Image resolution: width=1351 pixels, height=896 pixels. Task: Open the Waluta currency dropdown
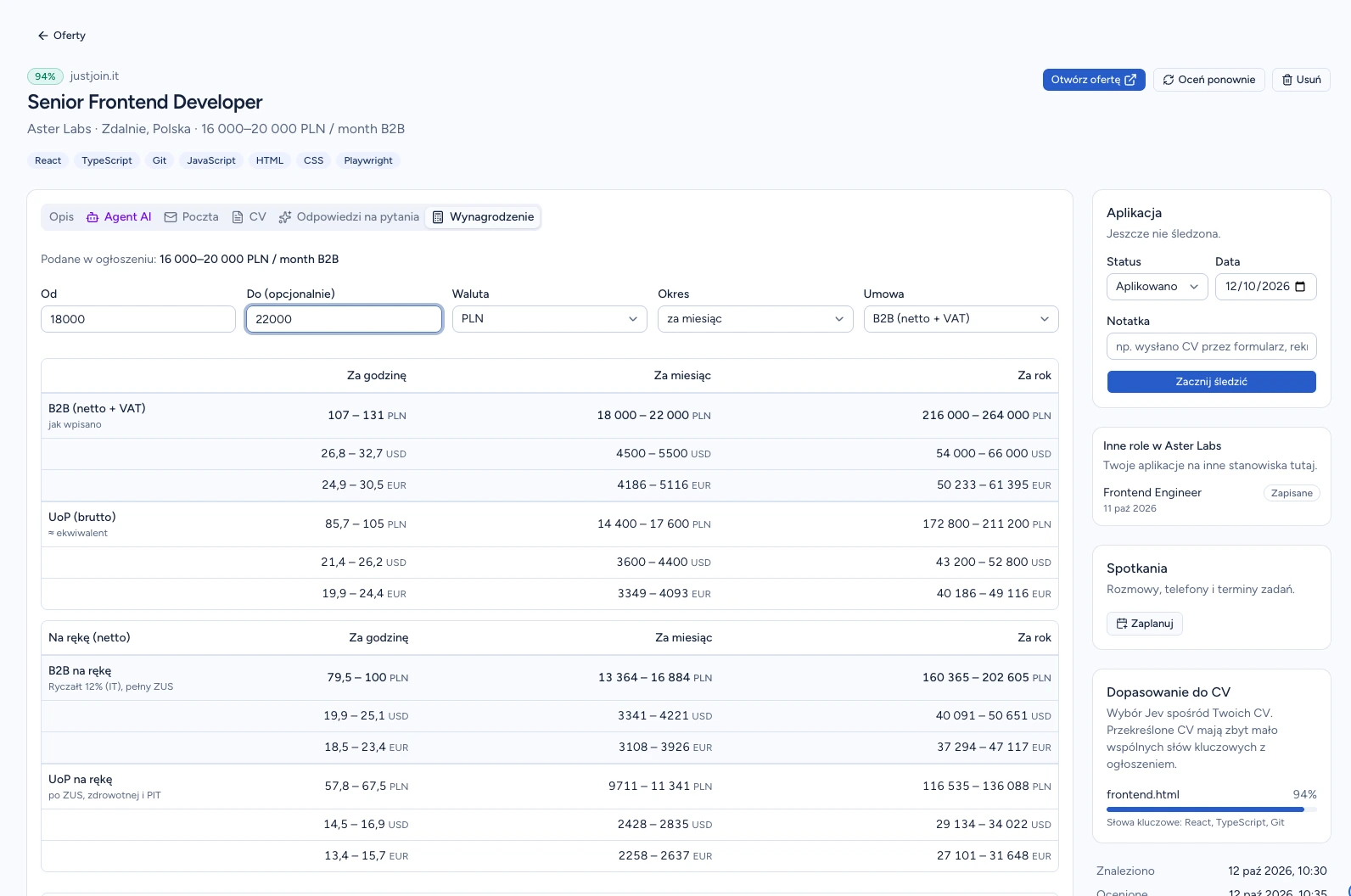click(x=550, y=319)
